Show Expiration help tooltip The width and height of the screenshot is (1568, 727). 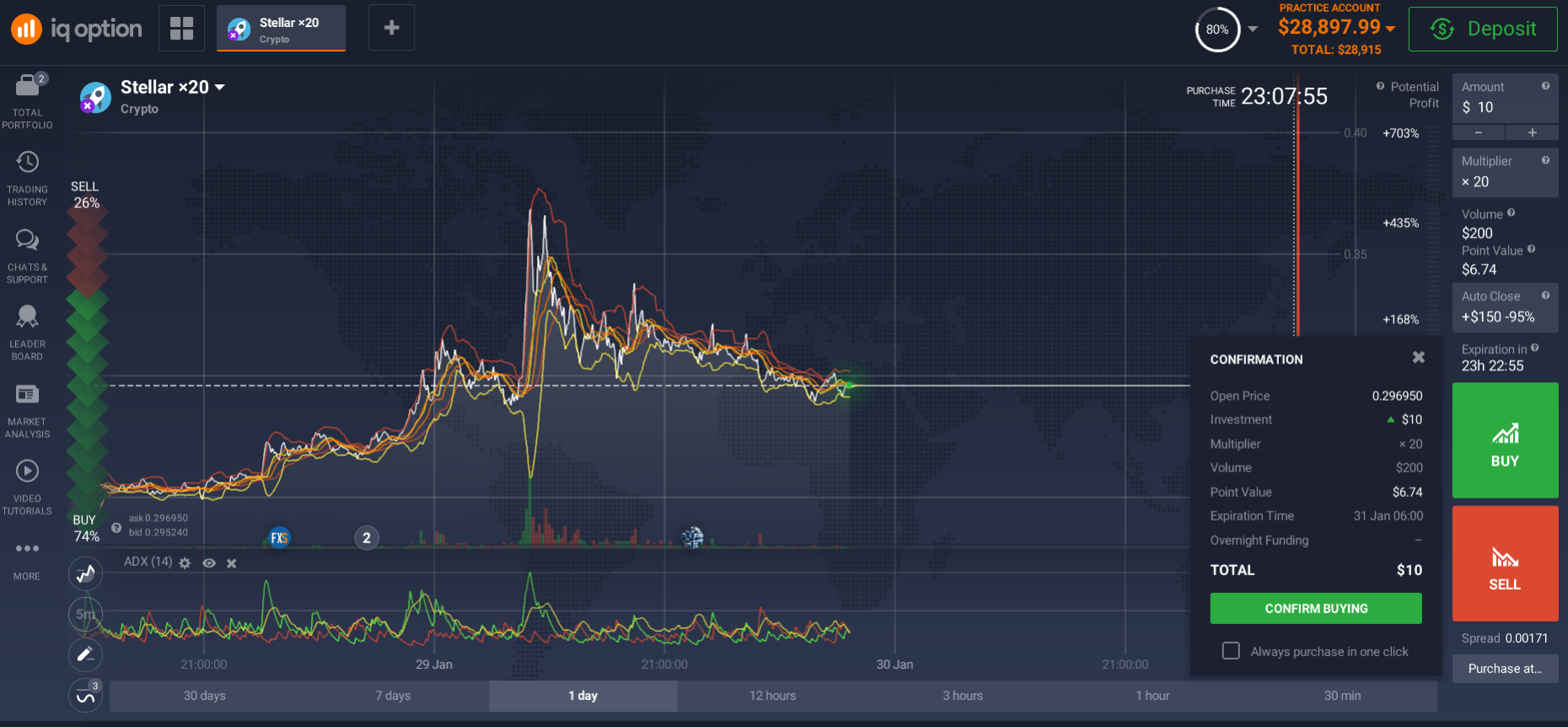point(1534,347)
